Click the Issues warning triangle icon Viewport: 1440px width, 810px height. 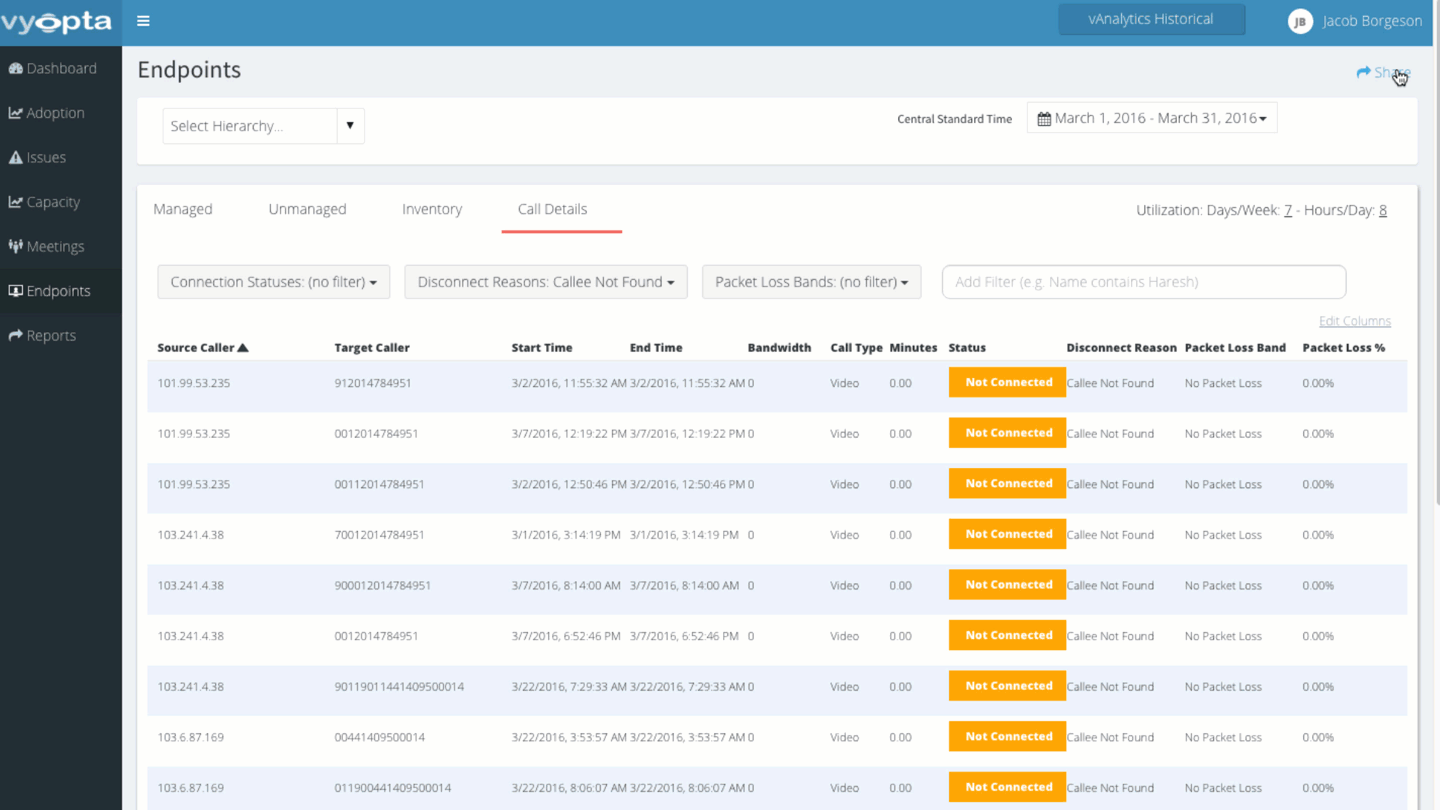15,158
